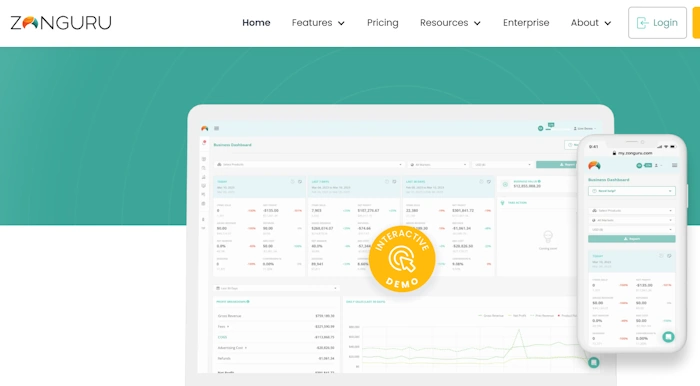Open the Need help dropdown on phone

[x=631, y=191]
